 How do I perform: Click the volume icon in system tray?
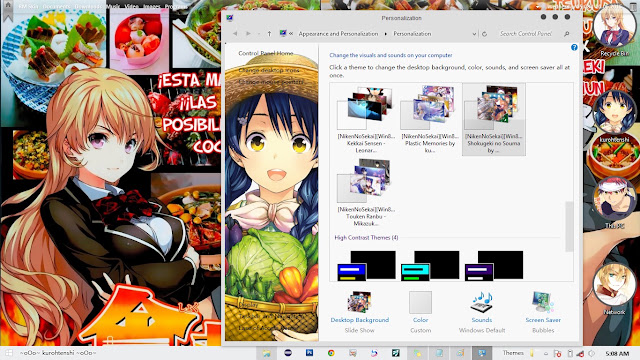pos(591,353)
